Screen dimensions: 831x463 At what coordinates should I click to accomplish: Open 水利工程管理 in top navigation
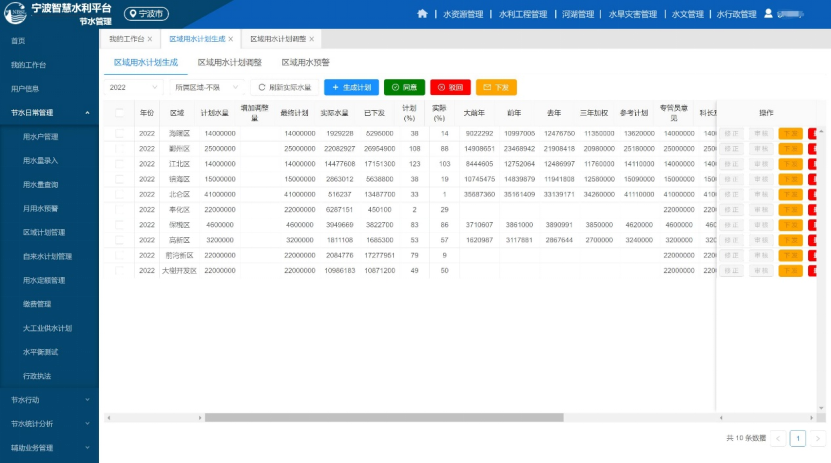click(523, 14)
